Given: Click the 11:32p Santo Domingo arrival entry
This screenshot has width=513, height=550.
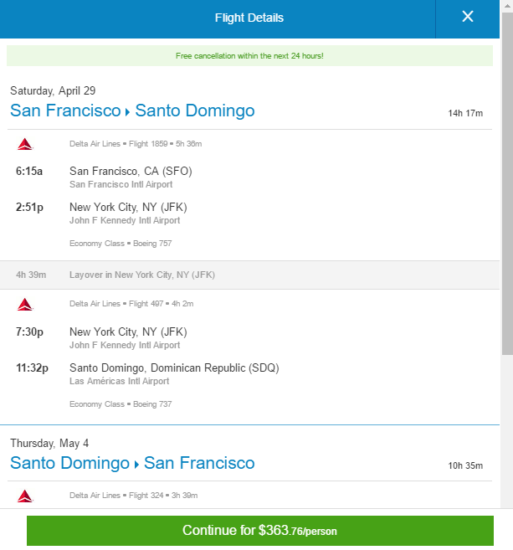Looking at the screenshot, I should [148, 374].
